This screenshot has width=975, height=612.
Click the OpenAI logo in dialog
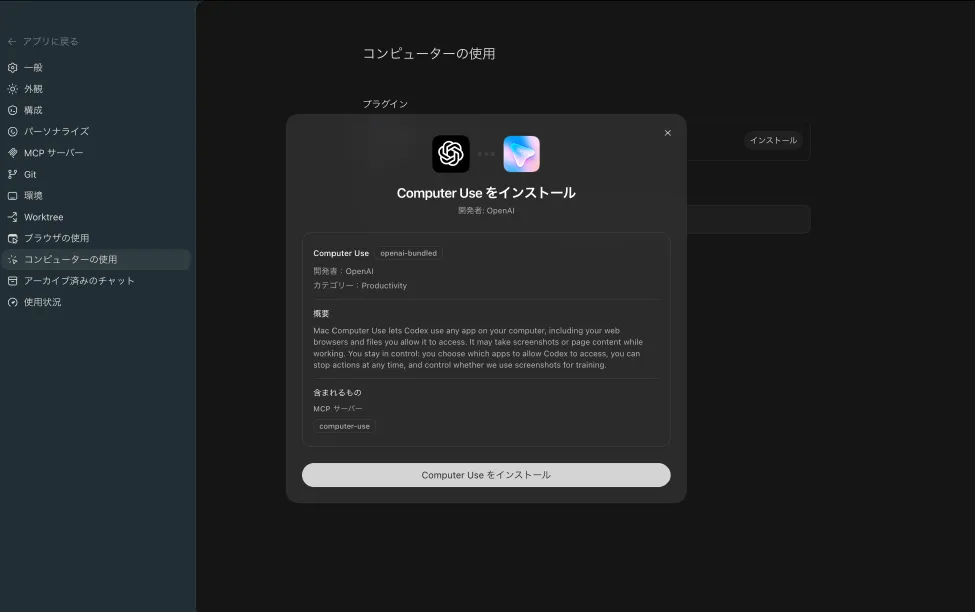451,154
